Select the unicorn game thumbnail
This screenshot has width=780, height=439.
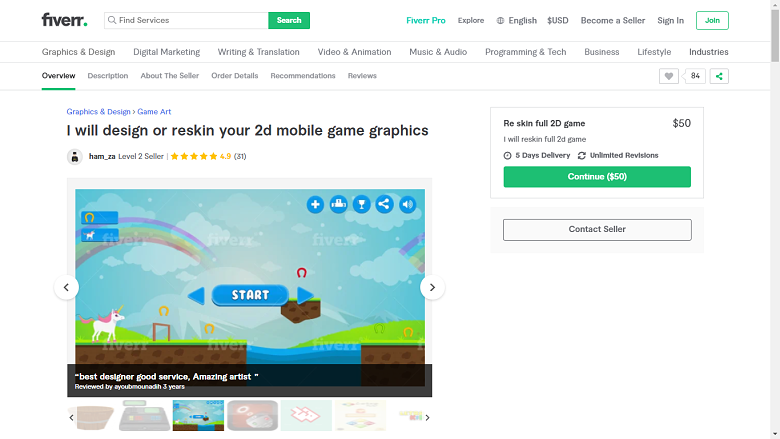coord(198,416)
